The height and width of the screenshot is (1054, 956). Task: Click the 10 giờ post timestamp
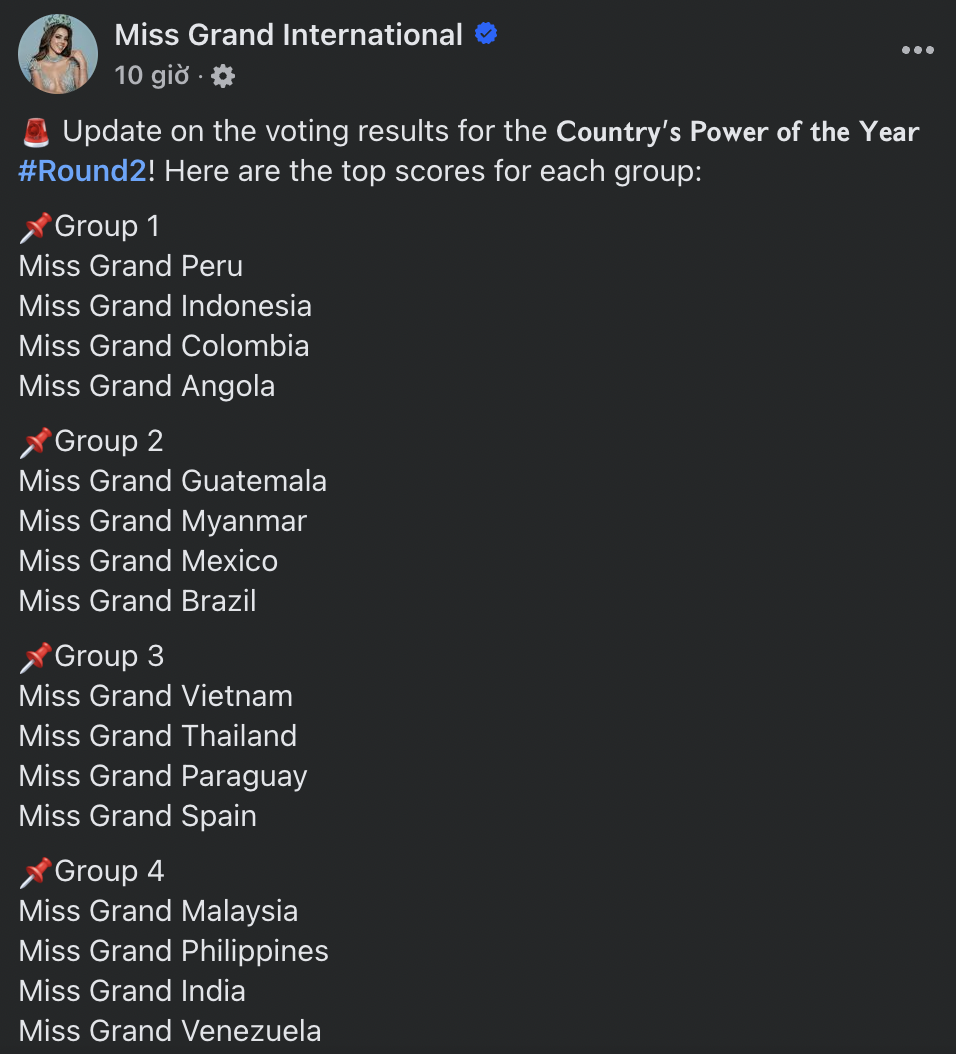152,75
